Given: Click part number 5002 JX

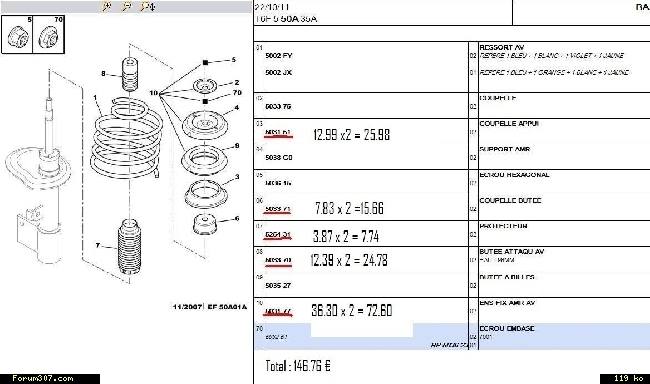Looking at the screenshot, I should 279,72.
